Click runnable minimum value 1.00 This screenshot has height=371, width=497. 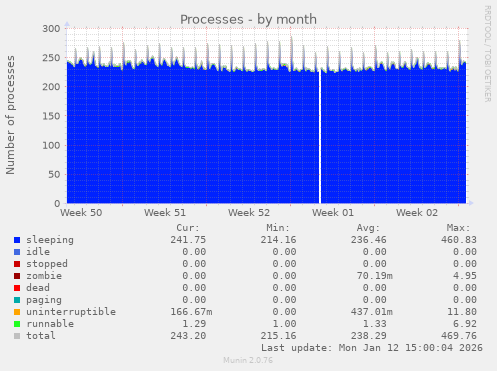(284, 324)
